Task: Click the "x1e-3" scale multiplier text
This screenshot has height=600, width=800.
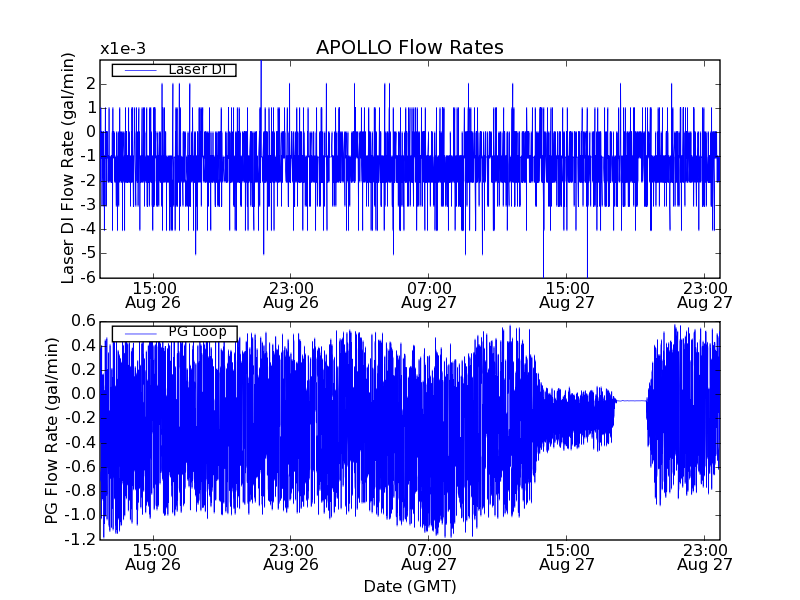Action: click(x=121, y=48)
